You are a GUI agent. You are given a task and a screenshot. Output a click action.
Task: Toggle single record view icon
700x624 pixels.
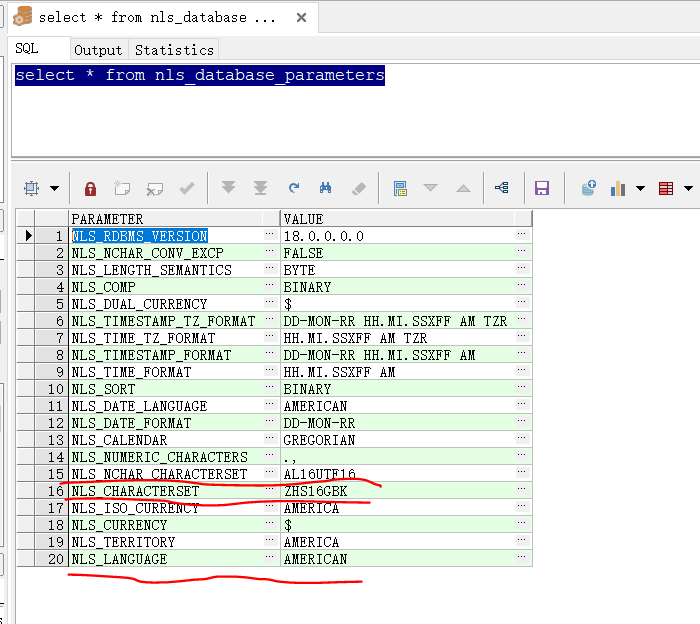click(x=400, y=188)
